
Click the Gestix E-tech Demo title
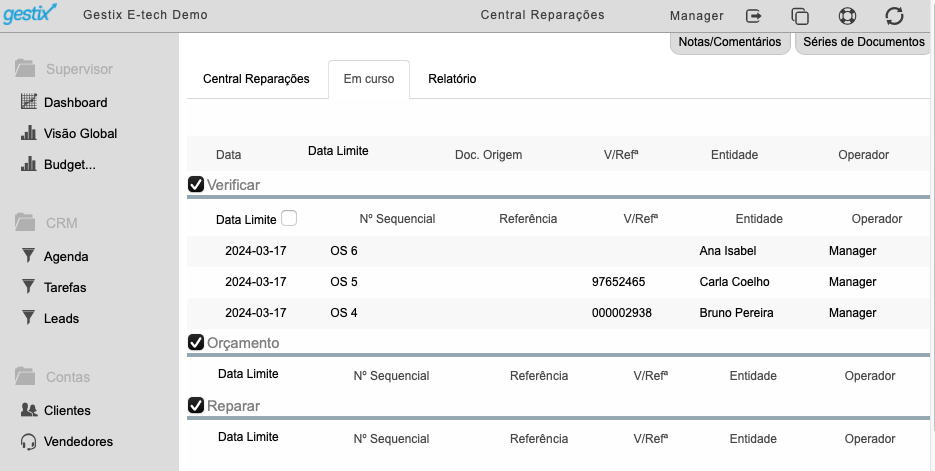point(145,15)
